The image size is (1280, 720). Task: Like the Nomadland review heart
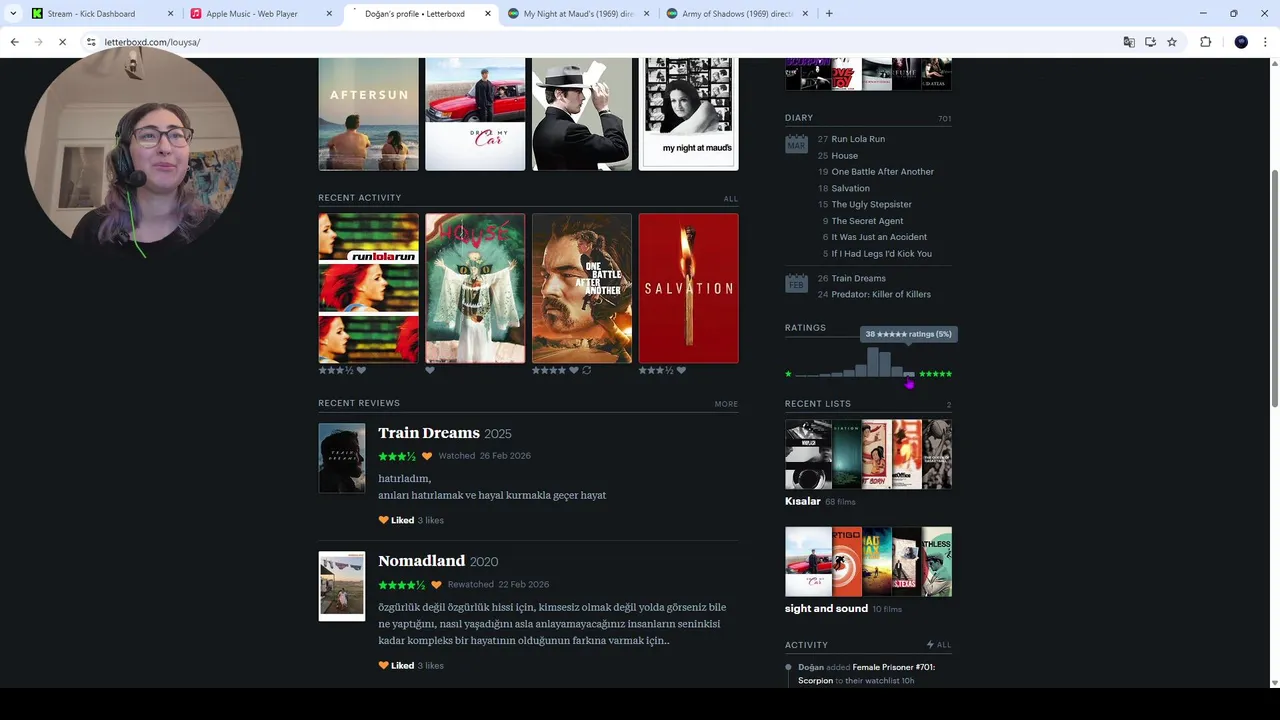[383, 665]
